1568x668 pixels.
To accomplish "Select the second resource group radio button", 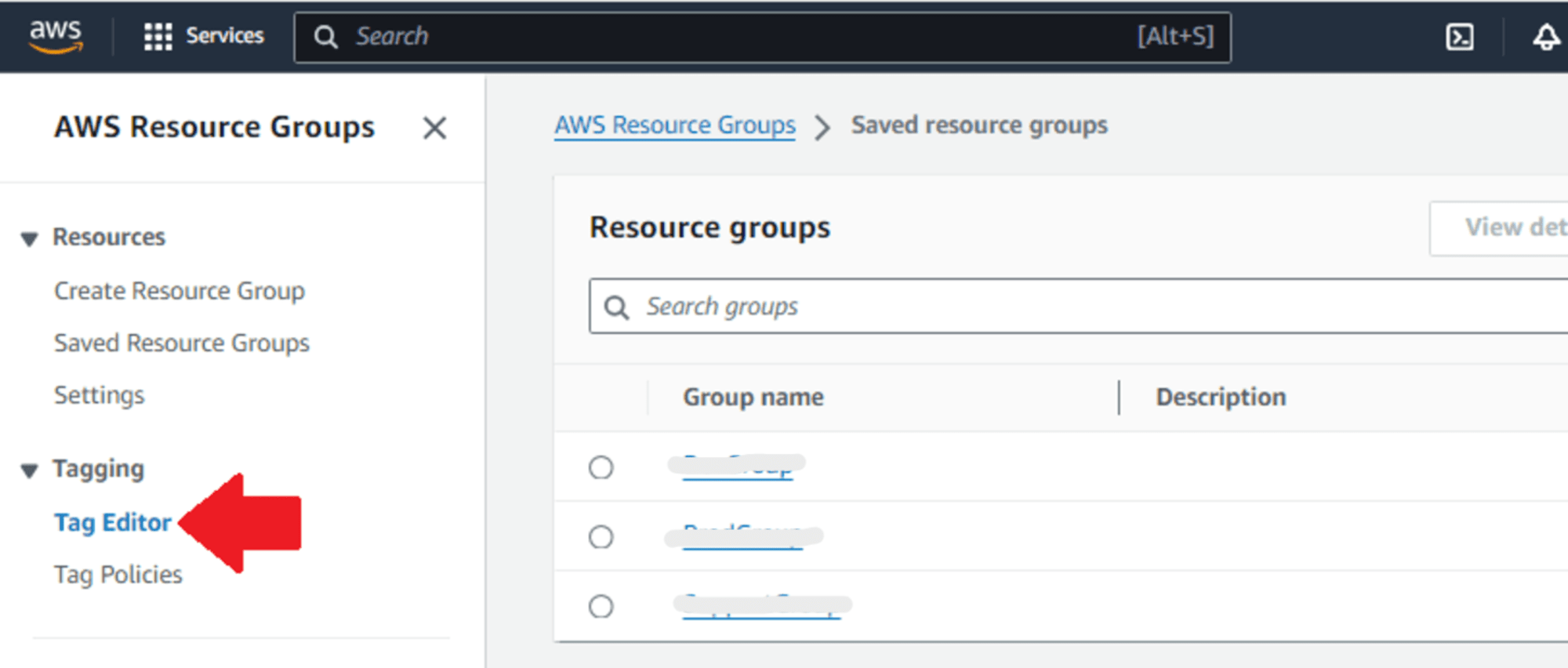I will [x=601, y=537].
